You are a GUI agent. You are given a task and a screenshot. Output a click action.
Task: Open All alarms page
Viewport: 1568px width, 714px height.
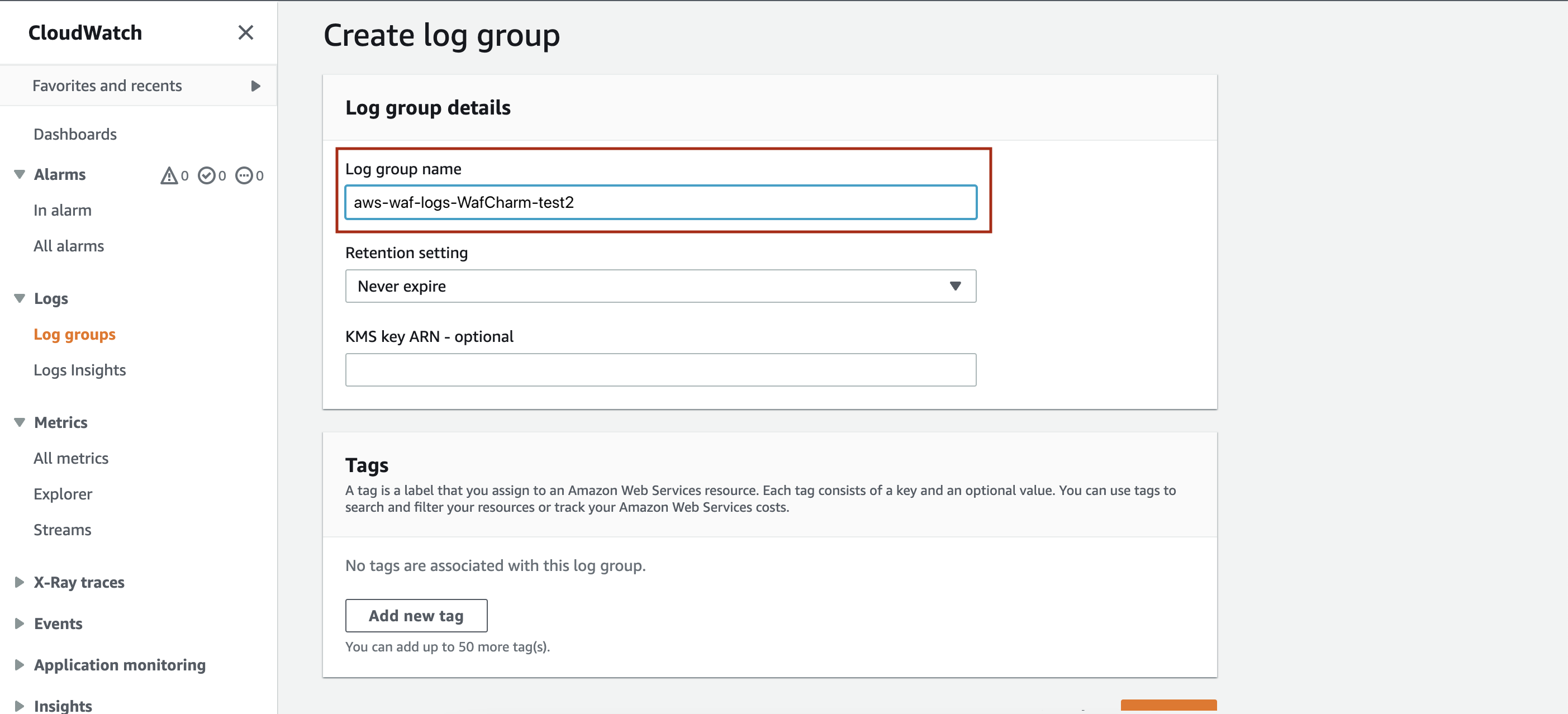point(69,246)
